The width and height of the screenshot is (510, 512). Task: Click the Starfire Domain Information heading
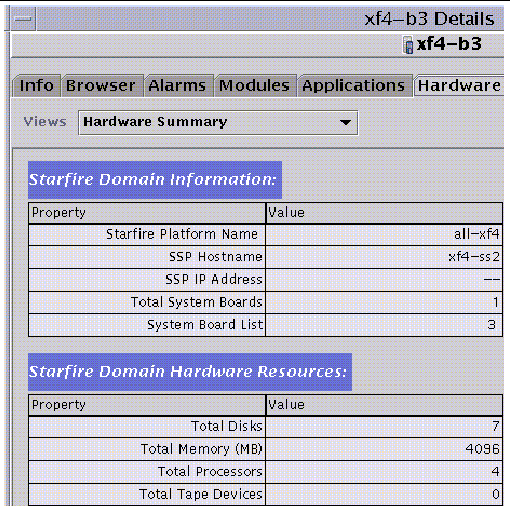click(155, 180)
